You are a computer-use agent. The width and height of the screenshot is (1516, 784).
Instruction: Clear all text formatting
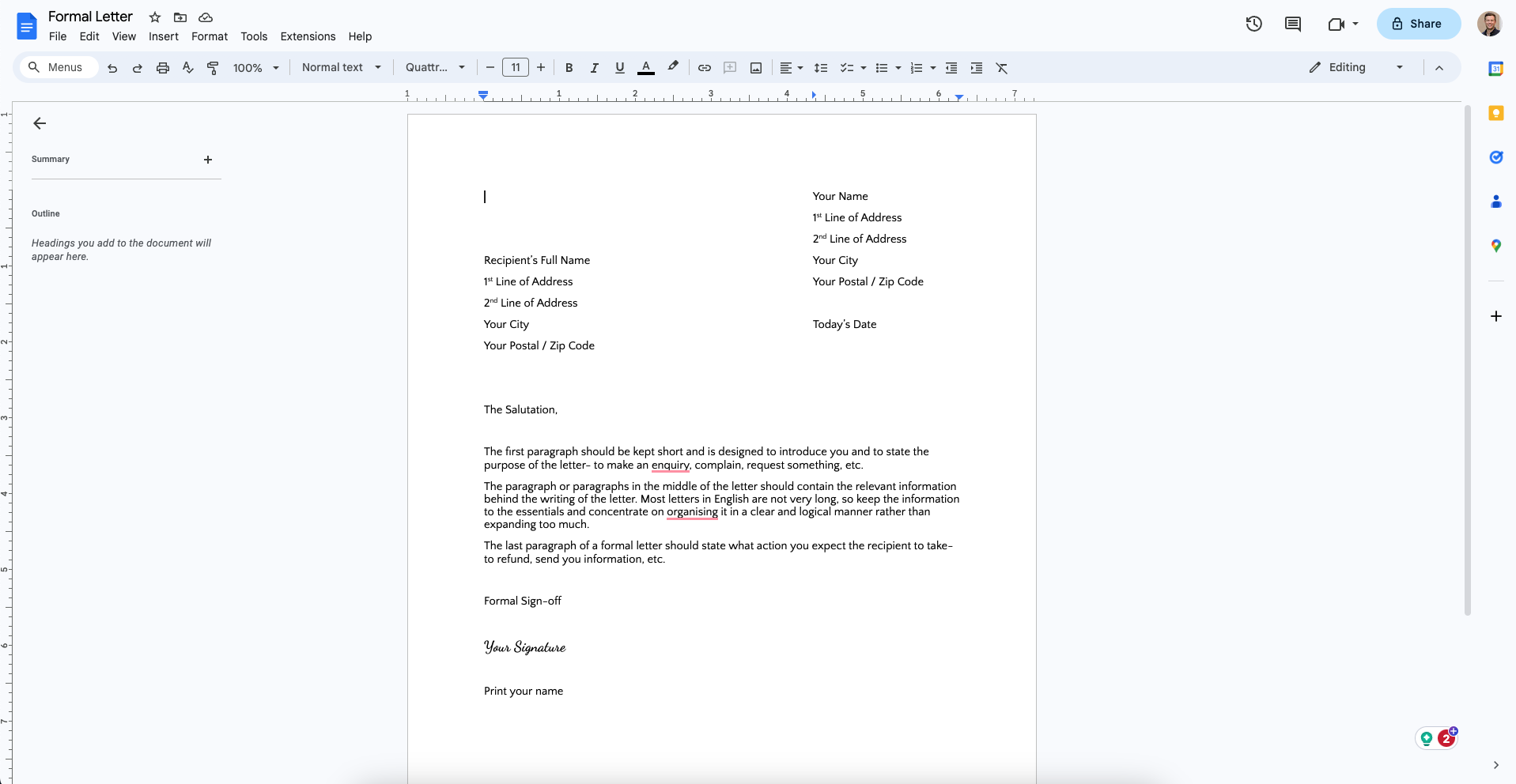pyautogui.click(x=1001, y=68)
